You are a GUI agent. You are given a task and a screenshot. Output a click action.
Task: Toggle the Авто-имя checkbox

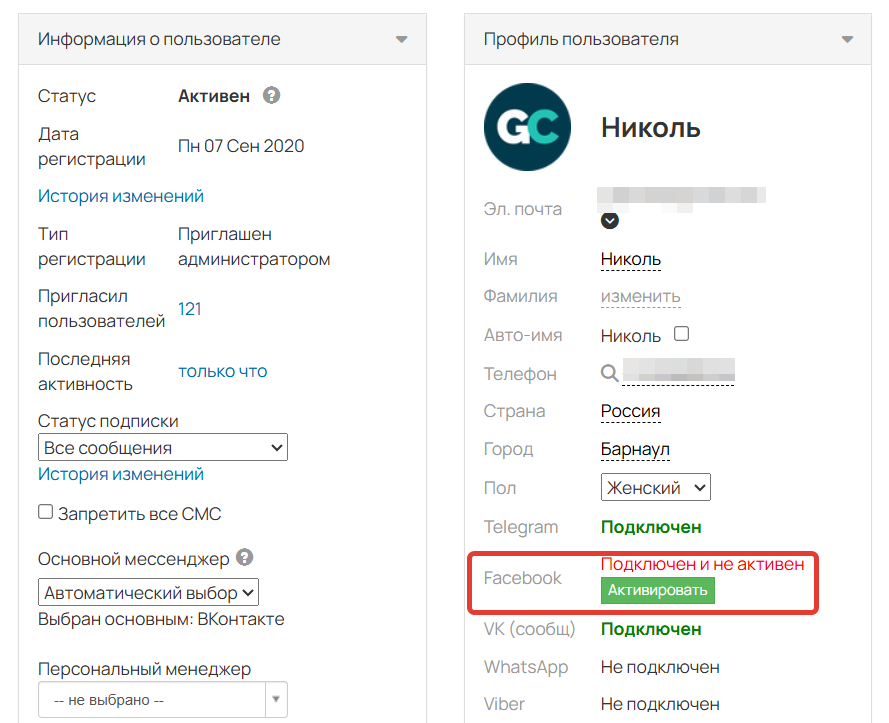pyautogui.click(x=682, y=334)
